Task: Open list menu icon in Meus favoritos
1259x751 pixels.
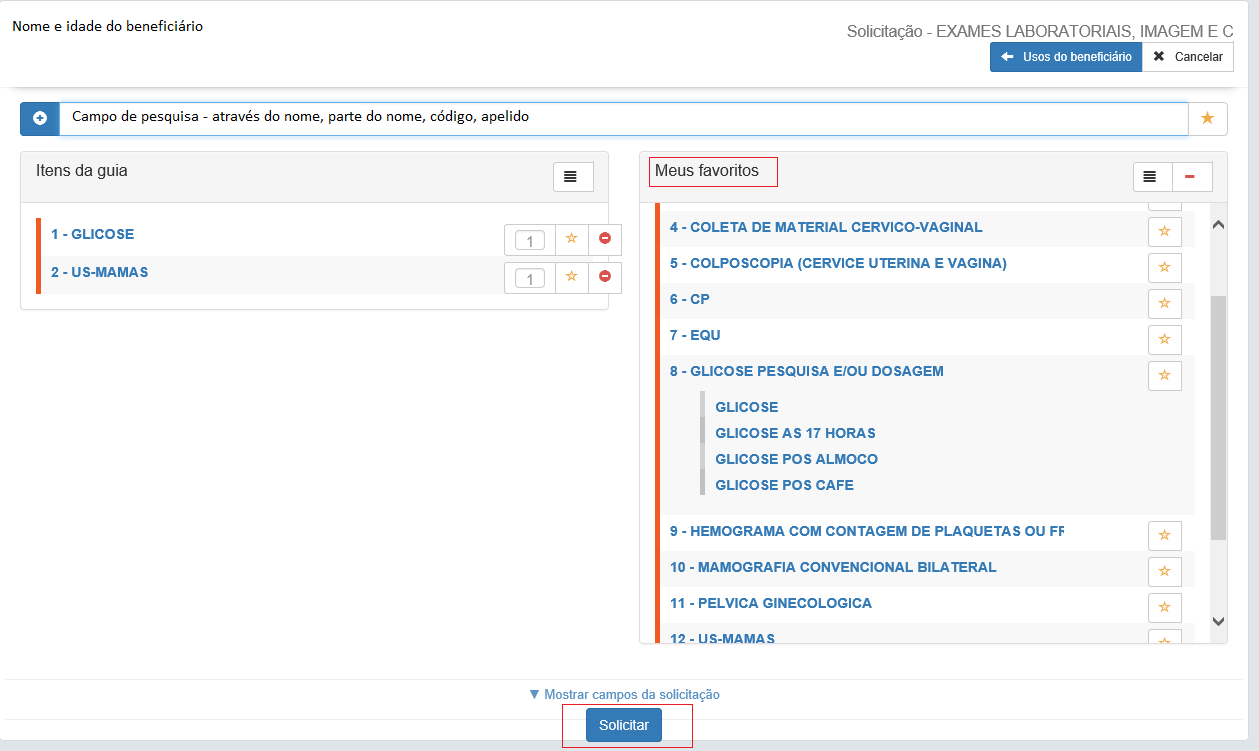Action: [x=1151, y=177]
